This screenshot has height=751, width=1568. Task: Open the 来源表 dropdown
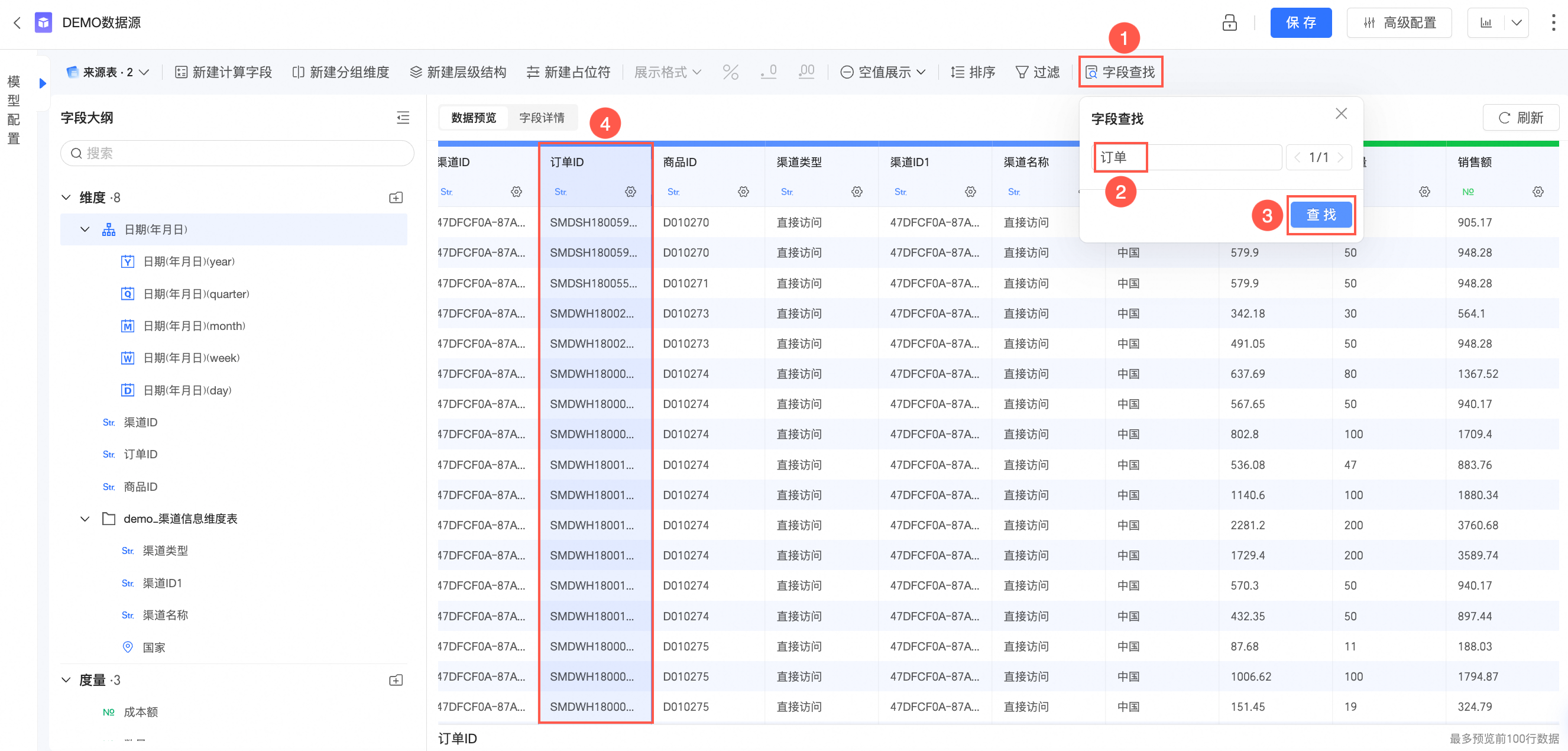tap(108, 72)
